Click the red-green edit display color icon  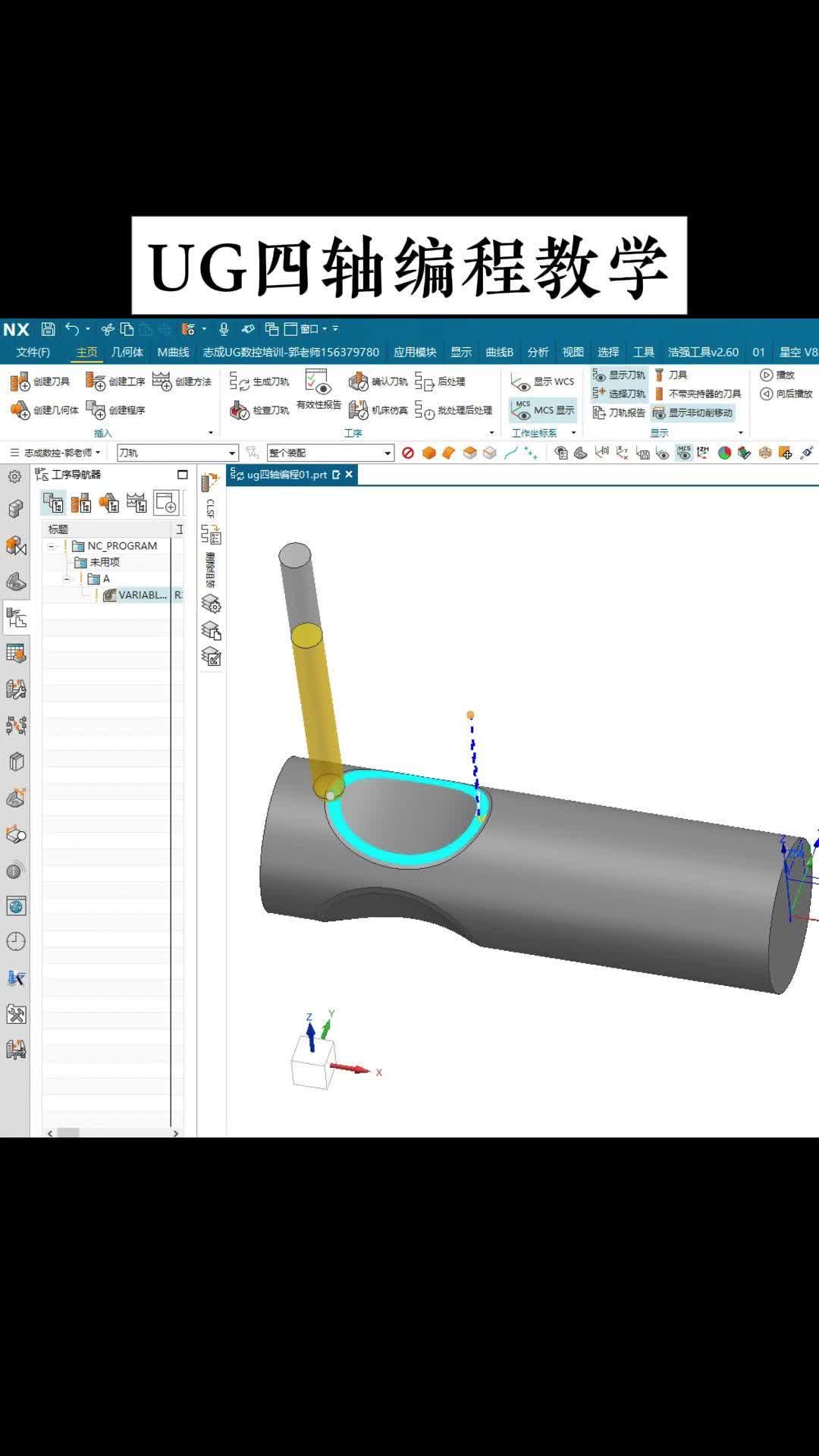tap(724, 453)
